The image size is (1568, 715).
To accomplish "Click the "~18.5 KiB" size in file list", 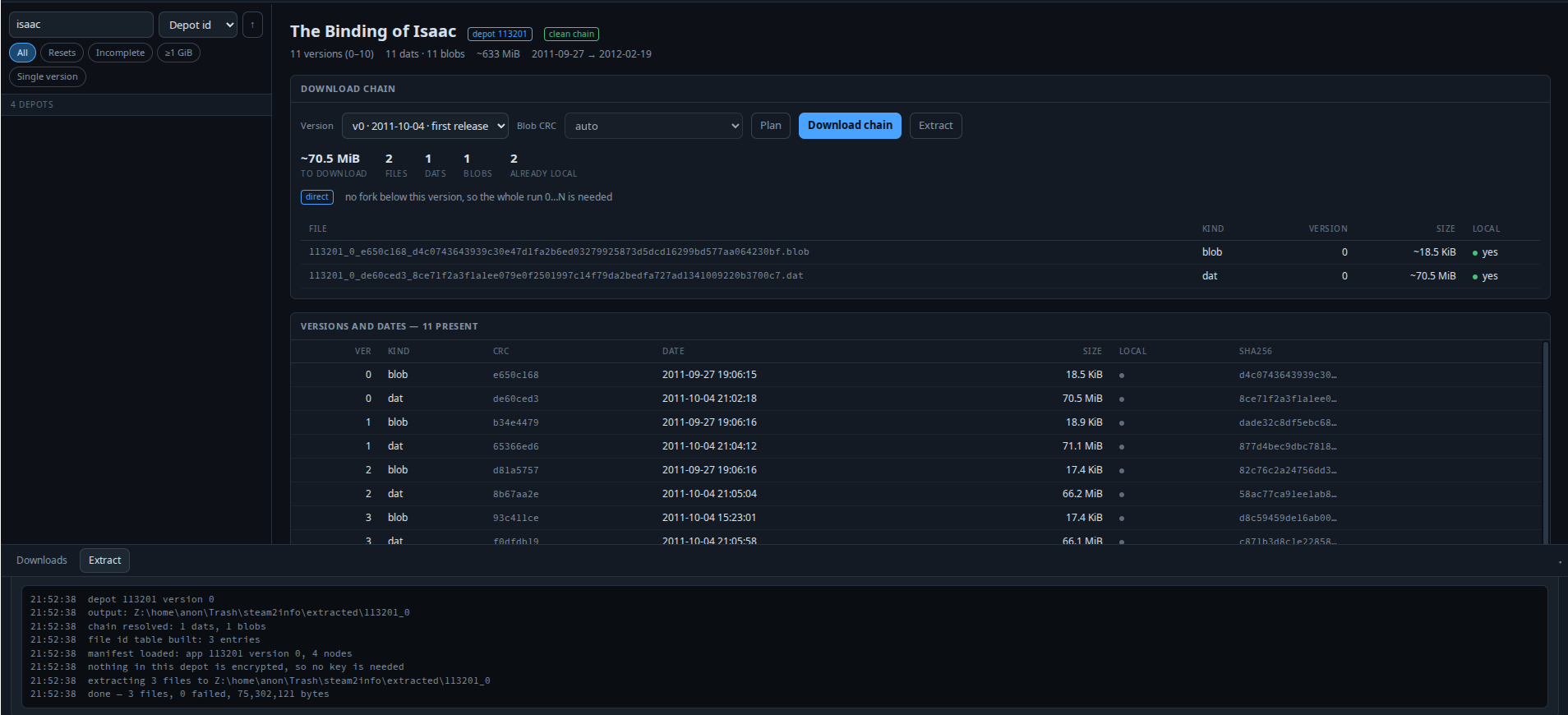I will (1435, 252).
